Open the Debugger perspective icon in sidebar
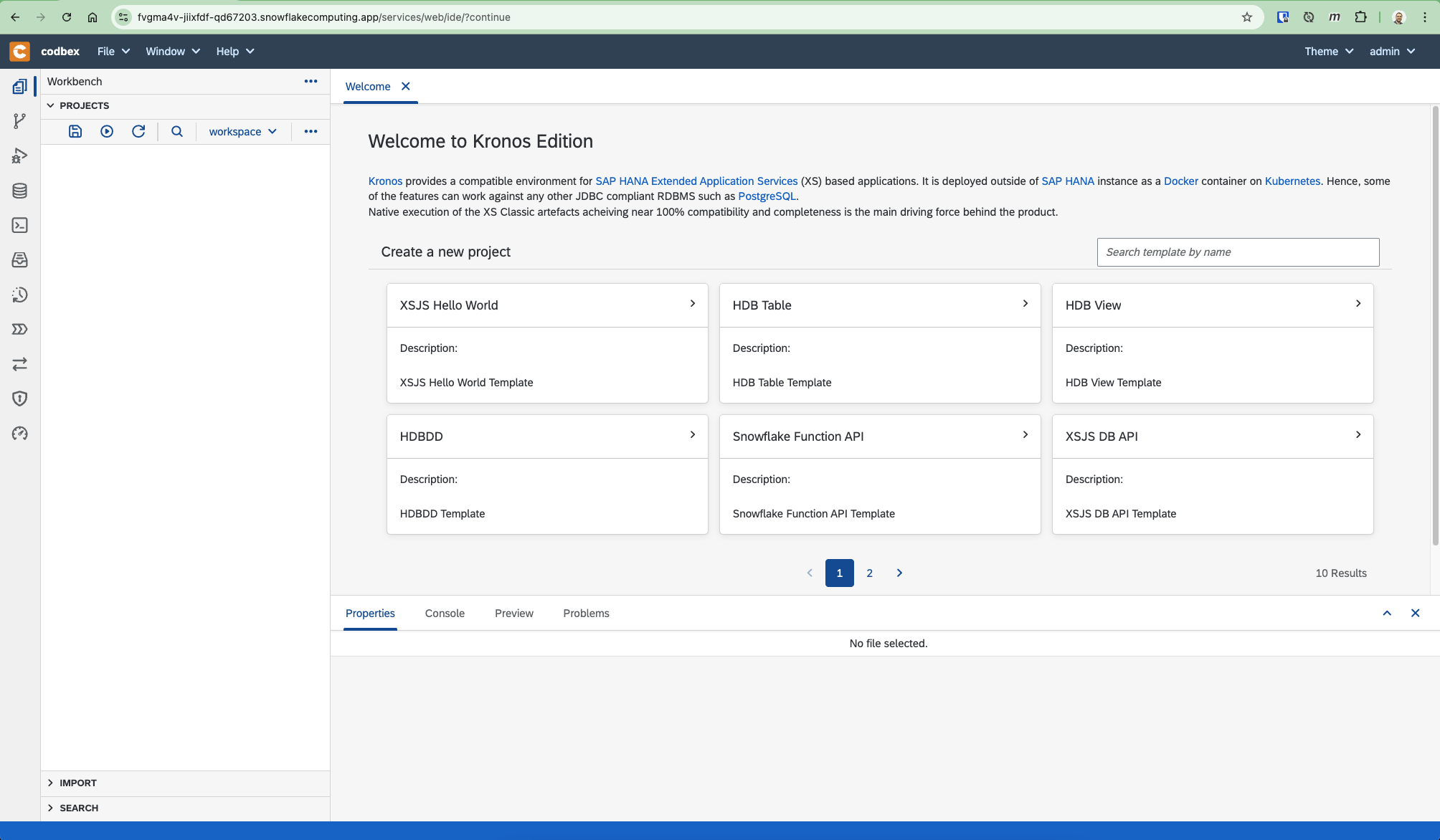Viewport: 1440px width, 840px height. coord(20,156)
